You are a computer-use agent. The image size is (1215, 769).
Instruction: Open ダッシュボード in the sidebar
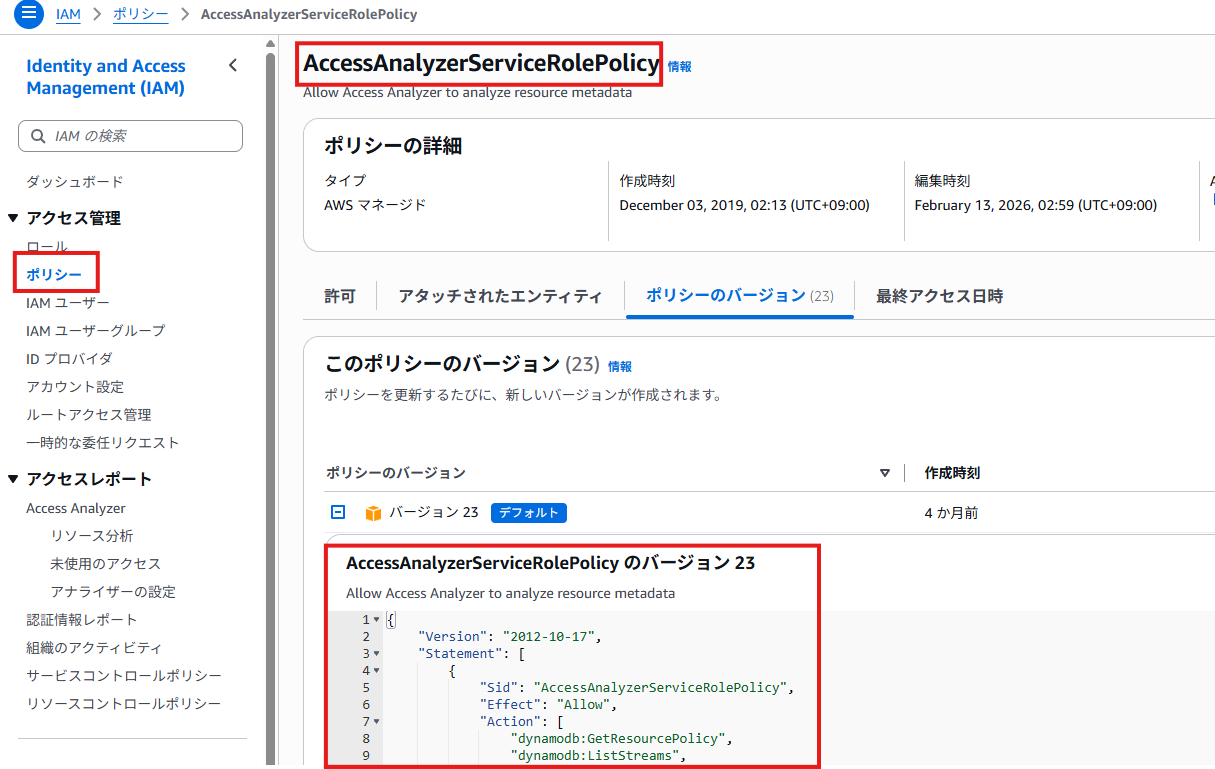(75, 182)
